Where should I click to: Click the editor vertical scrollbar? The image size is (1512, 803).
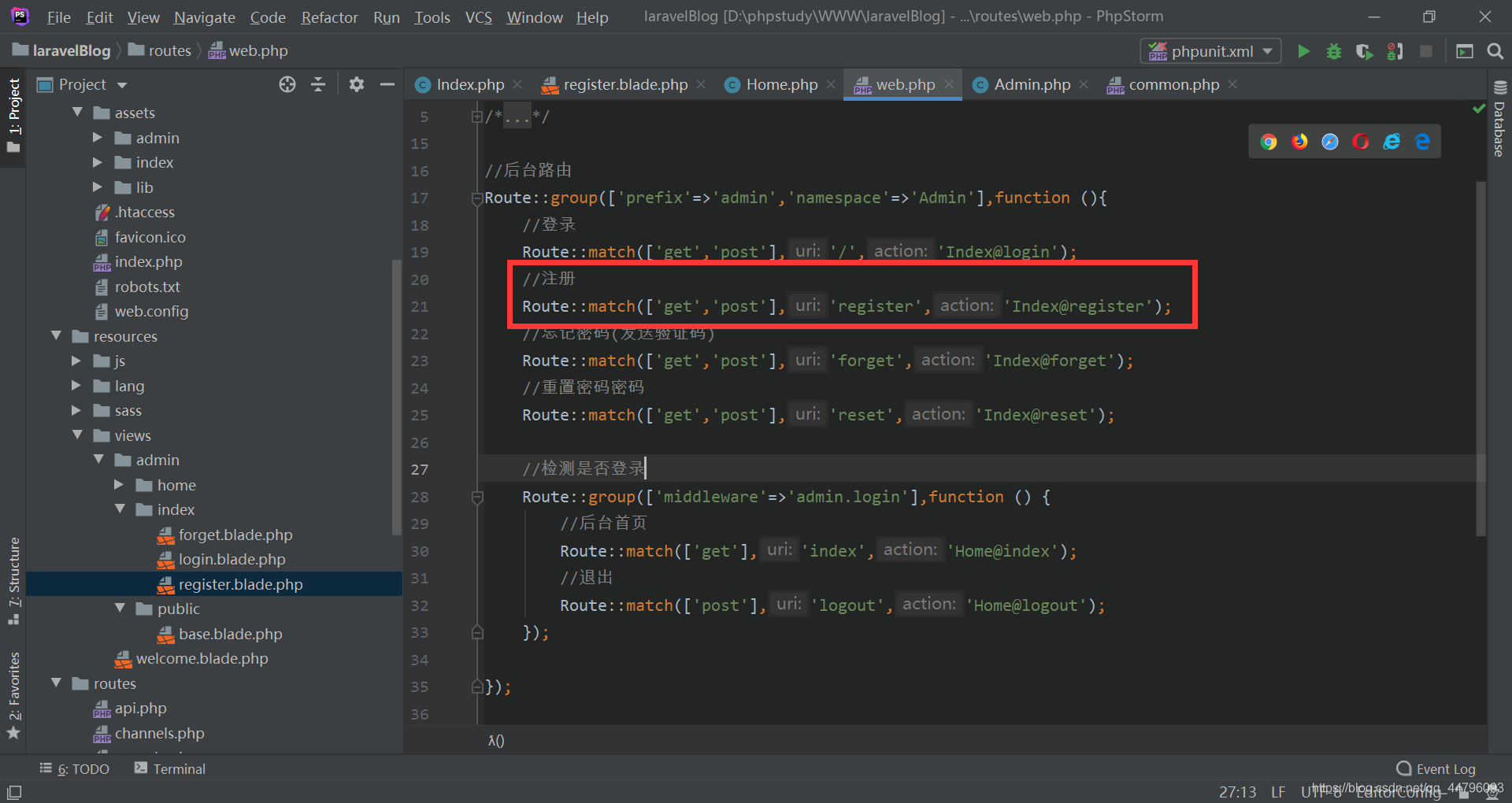coord(1480,358)
